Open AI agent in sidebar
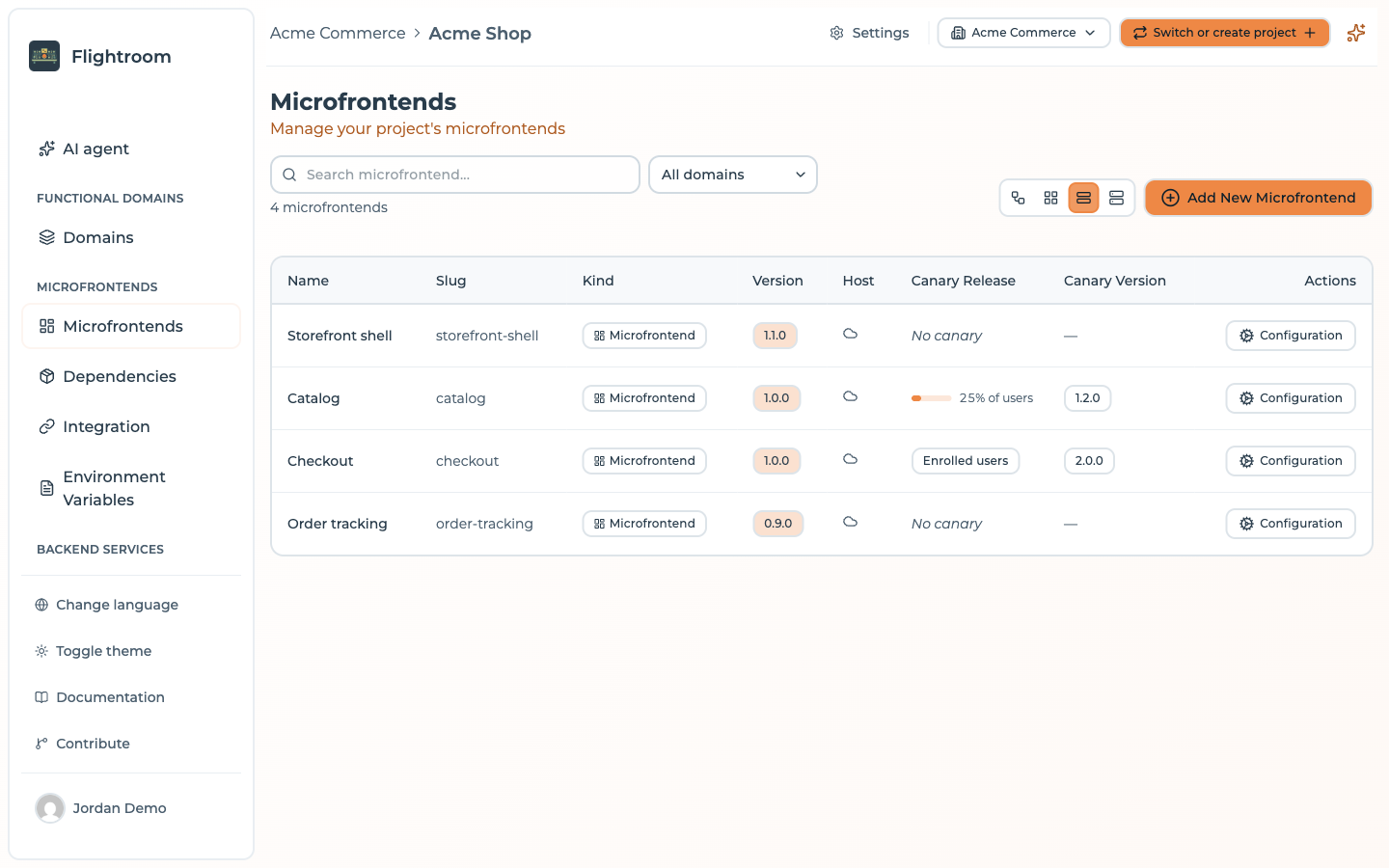1389x868 pixels. coord(131,149)
